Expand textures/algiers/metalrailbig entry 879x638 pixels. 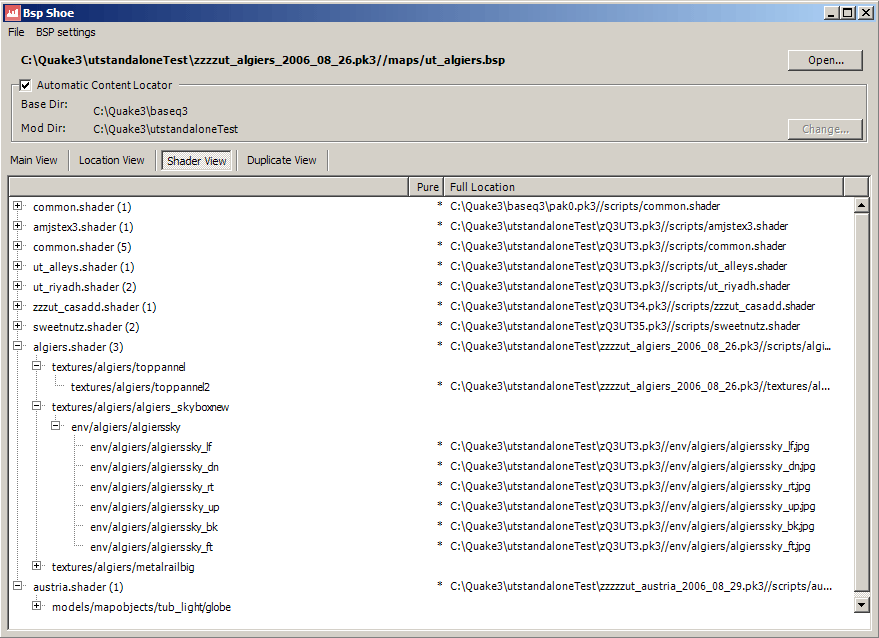pos(37,566)
